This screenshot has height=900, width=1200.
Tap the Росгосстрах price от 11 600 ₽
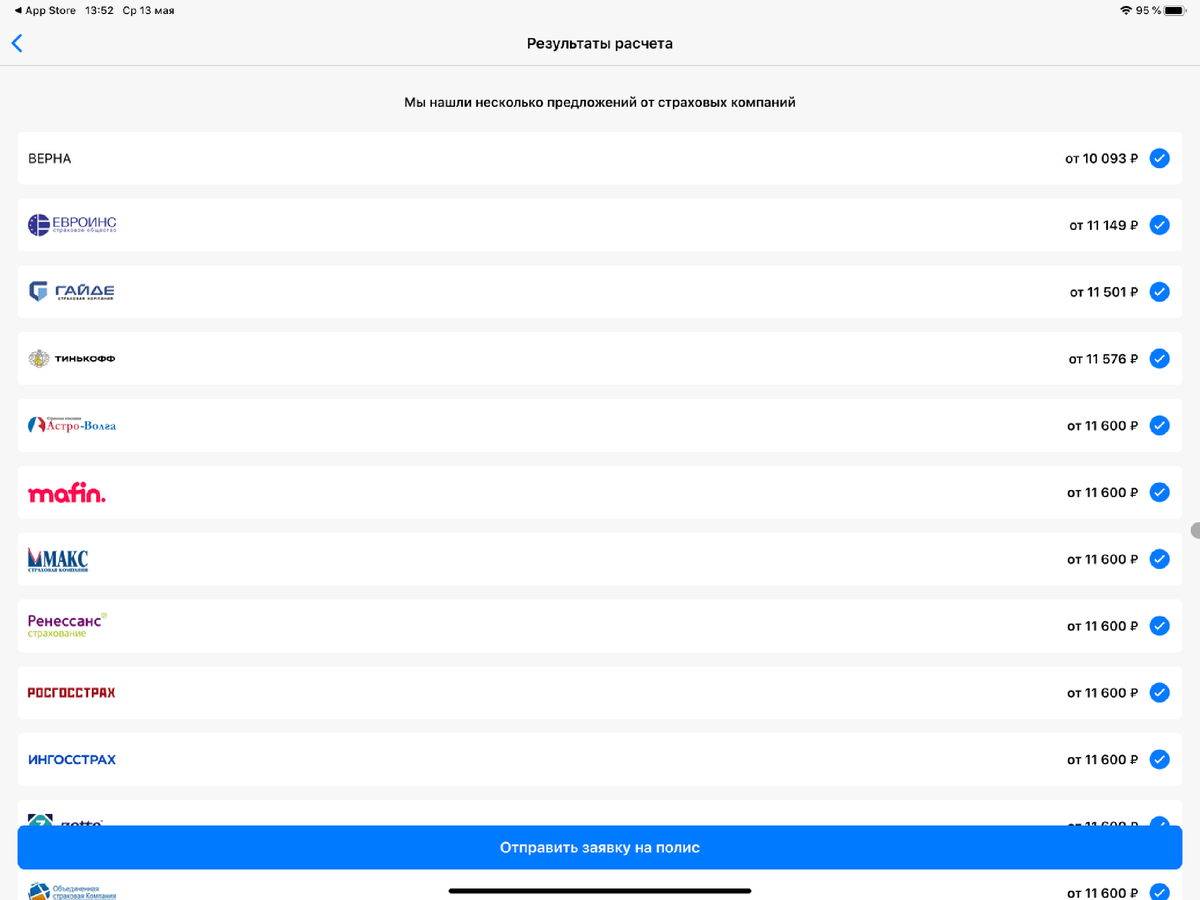click(1102, 692)
